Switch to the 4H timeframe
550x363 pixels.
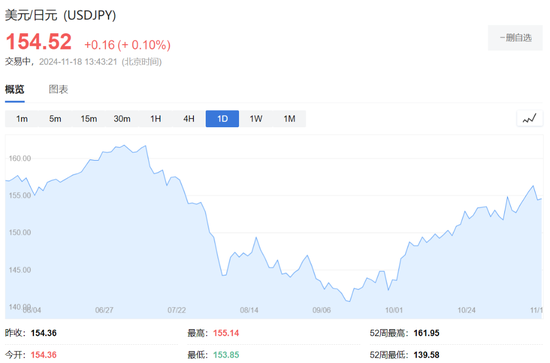[x=189, y=119]
